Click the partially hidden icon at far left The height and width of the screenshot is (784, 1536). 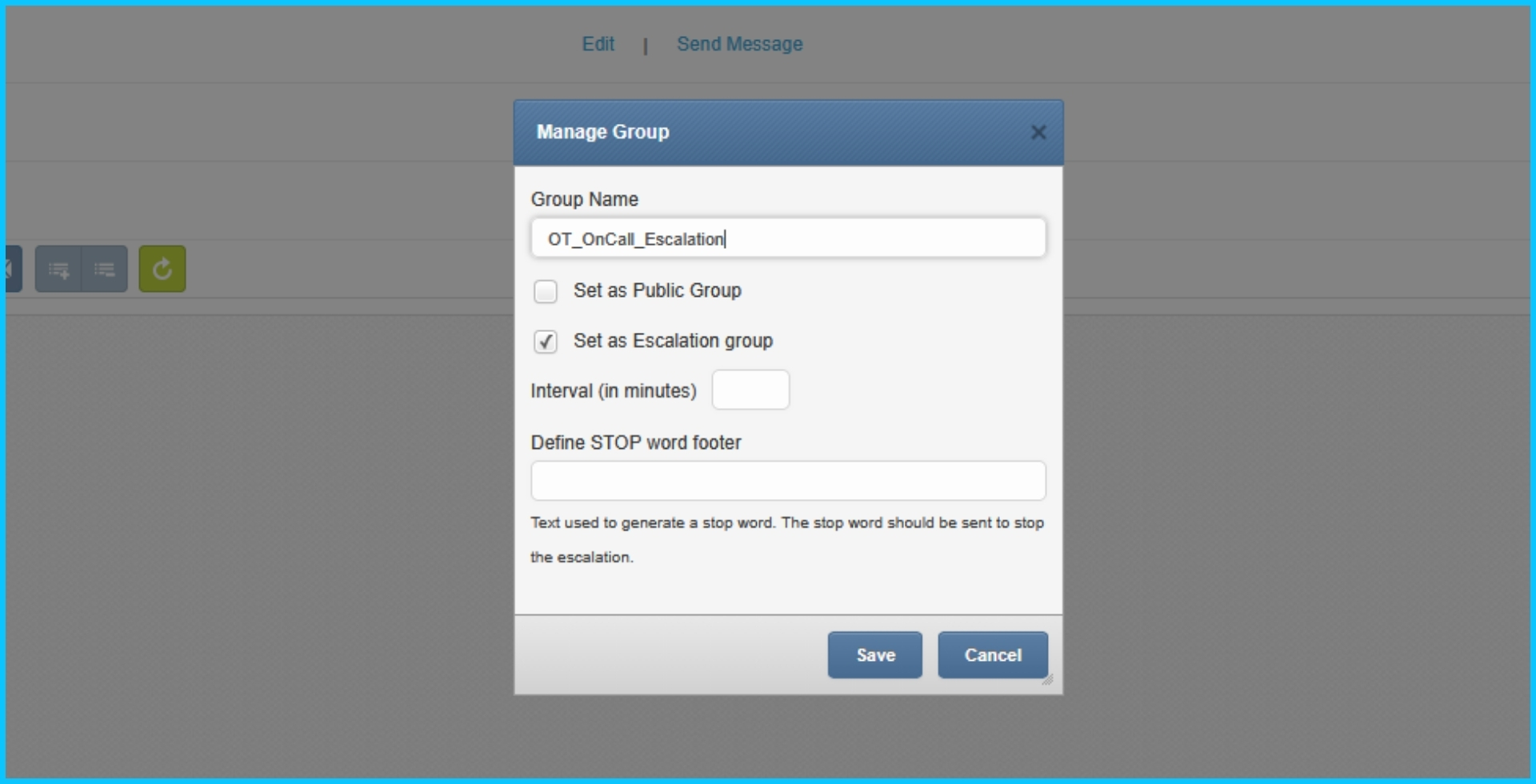pos(12,270)
